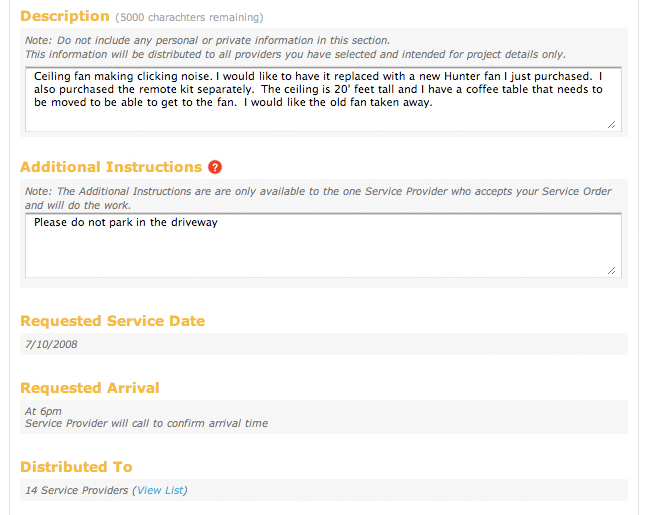
Task: Grab the Description box resize handle
Action: pyautogui.click(x=611, y=125)
